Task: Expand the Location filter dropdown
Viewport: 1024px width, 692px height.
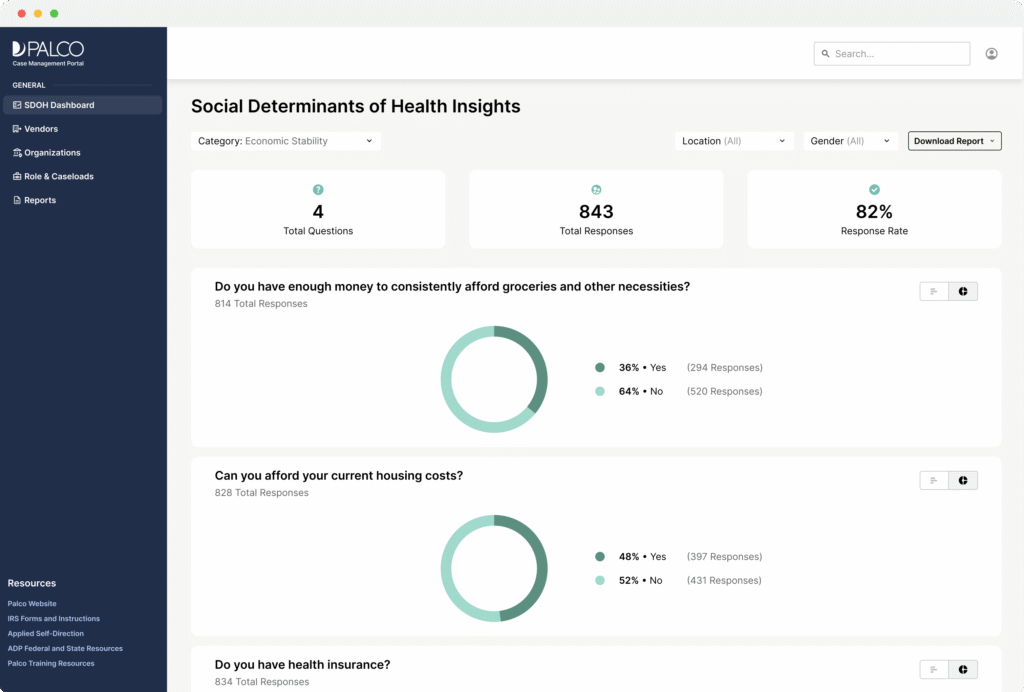Action: point(734,141)
